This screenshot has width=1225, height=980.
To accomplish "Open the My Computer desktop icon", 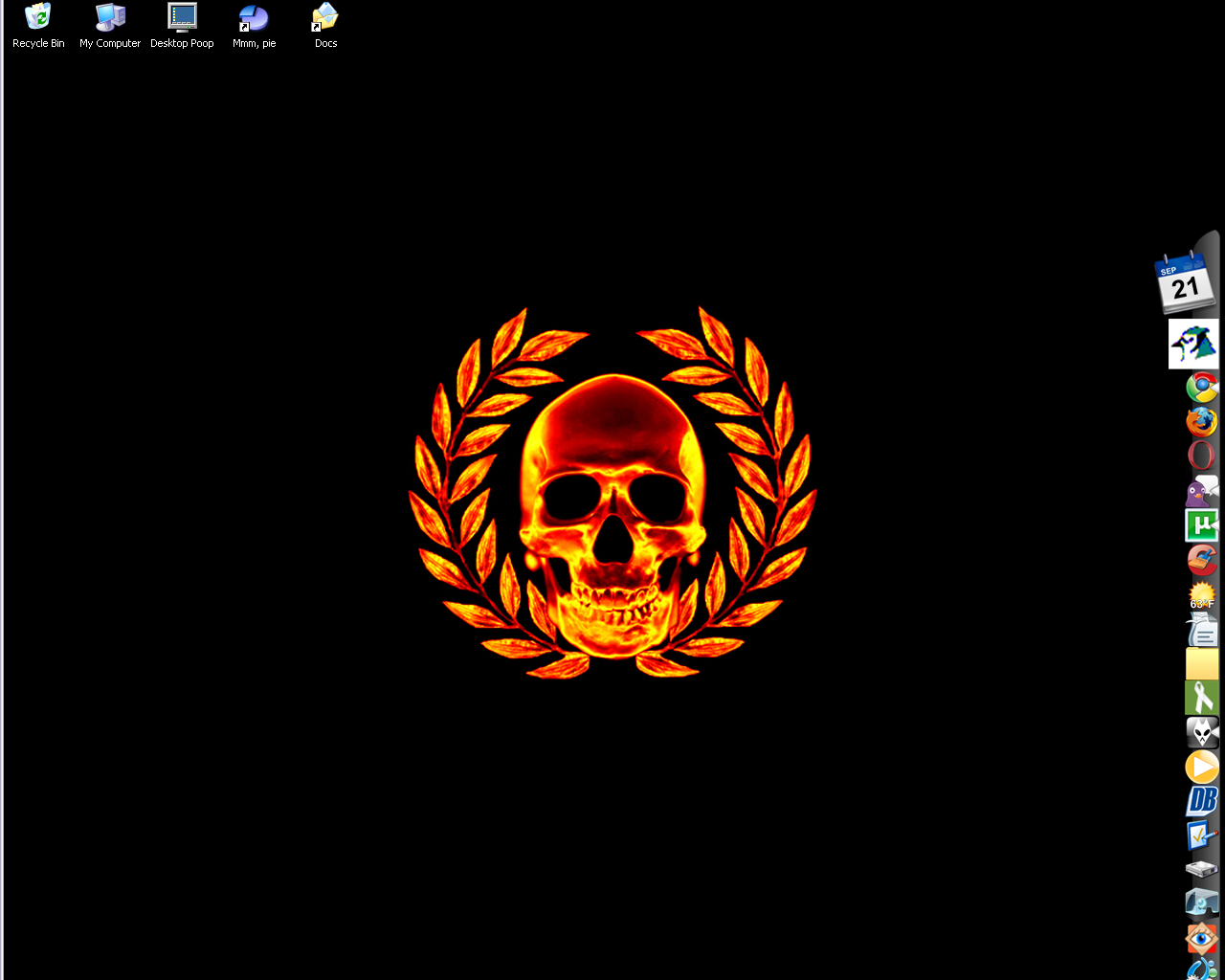I will 110,26.
